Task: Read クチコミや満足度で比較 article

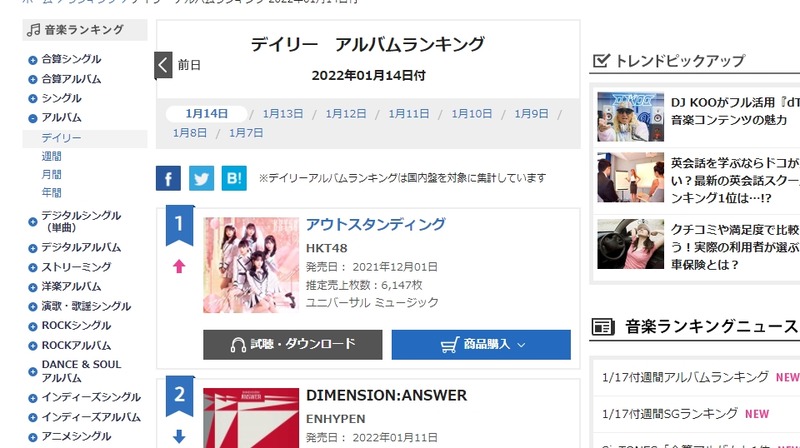Action: tap(735, 247)
